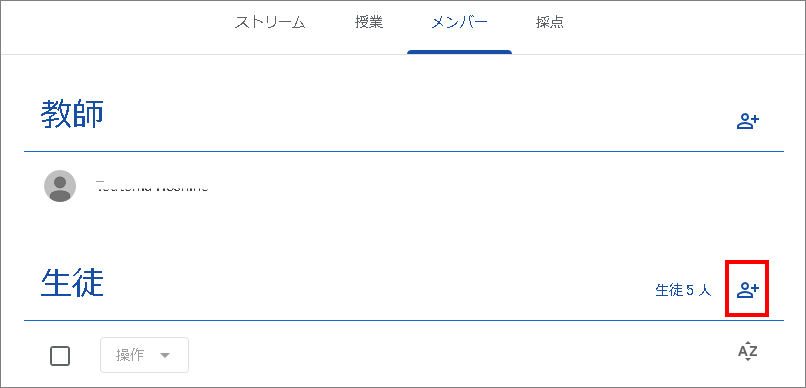This screenshot has height=388, width=806.
Task: Click the invite teachers icon beside 教師
Action: [x=748, y=122]
